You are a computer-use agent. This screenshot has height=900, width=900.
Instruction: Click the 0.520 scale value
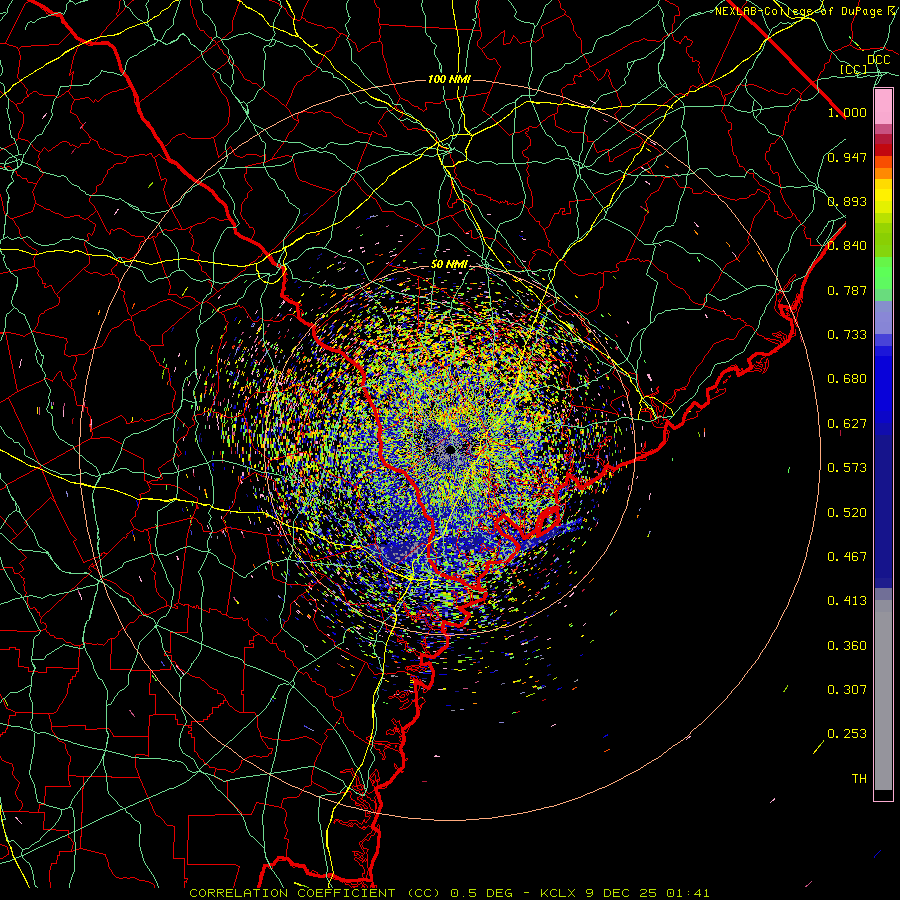click(847, 513)
